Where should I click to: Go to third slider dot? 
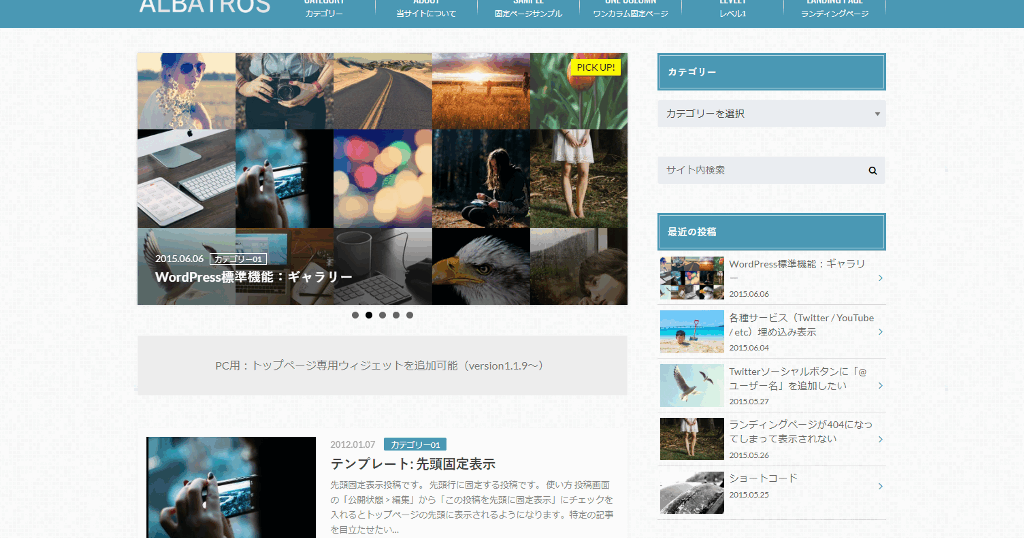coord(383,315)
